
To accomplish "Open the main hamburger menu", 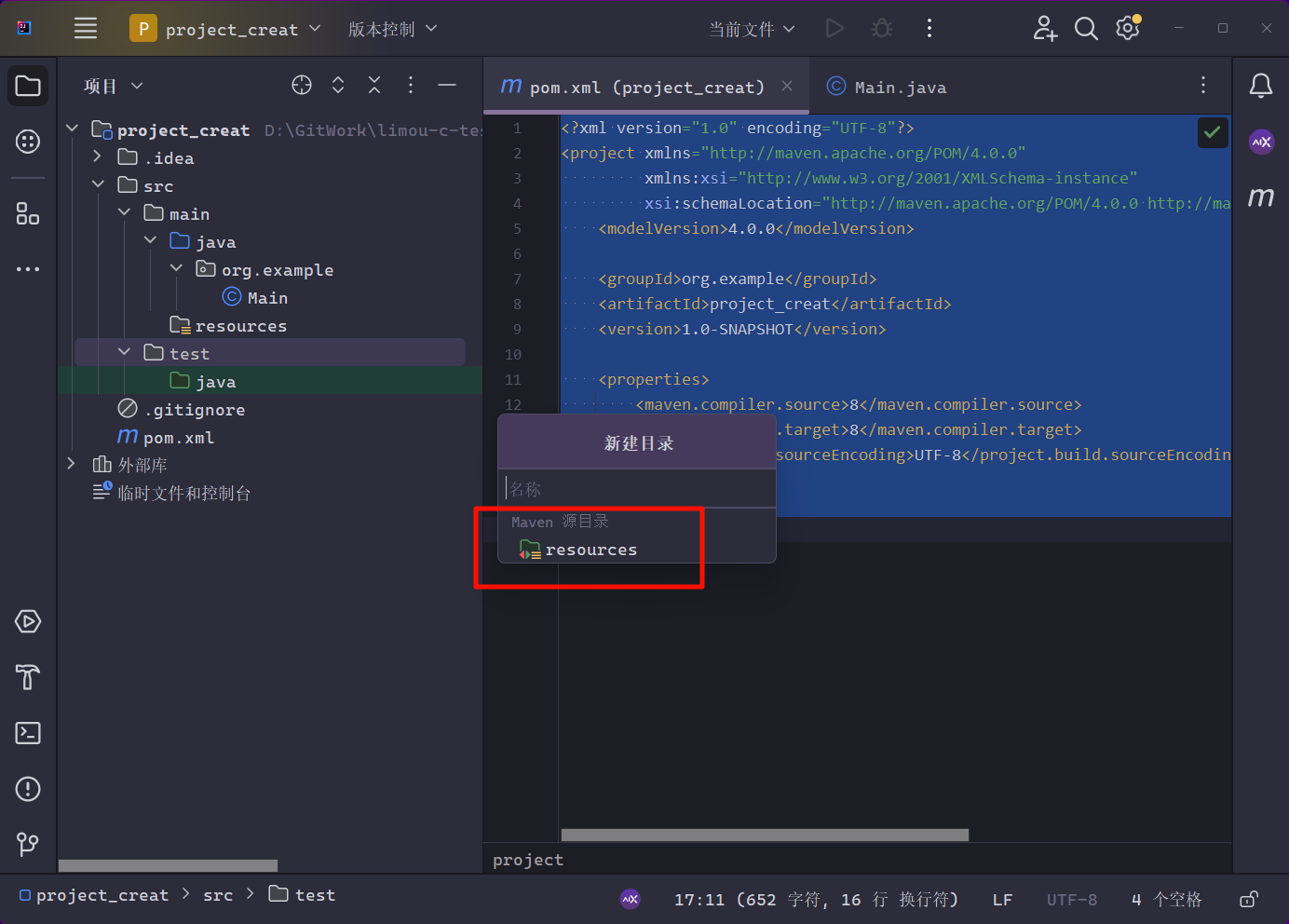I will pyautogui.click(x=86, y=29).
